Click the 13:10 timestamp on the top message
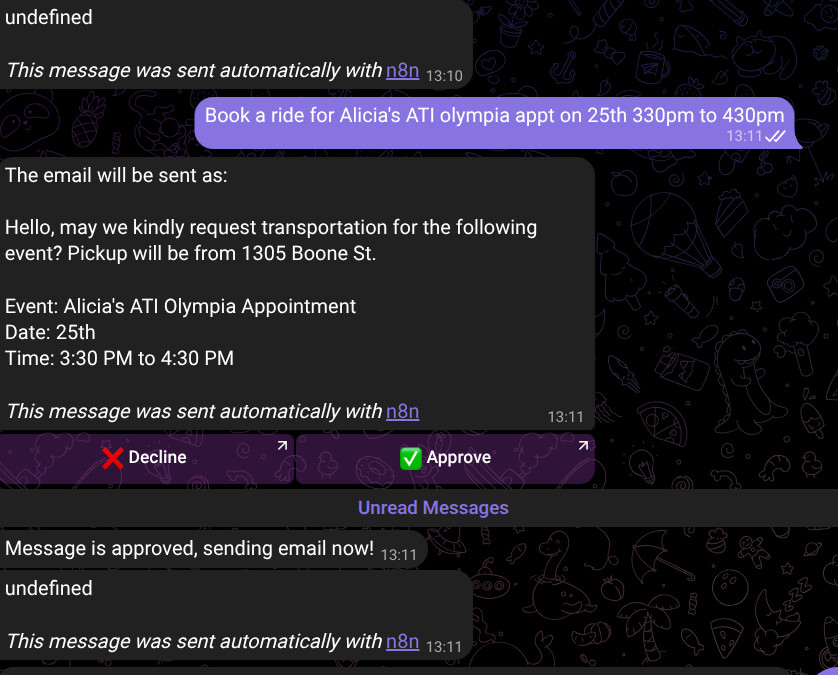Screen dimensions: 838x675 444,76
